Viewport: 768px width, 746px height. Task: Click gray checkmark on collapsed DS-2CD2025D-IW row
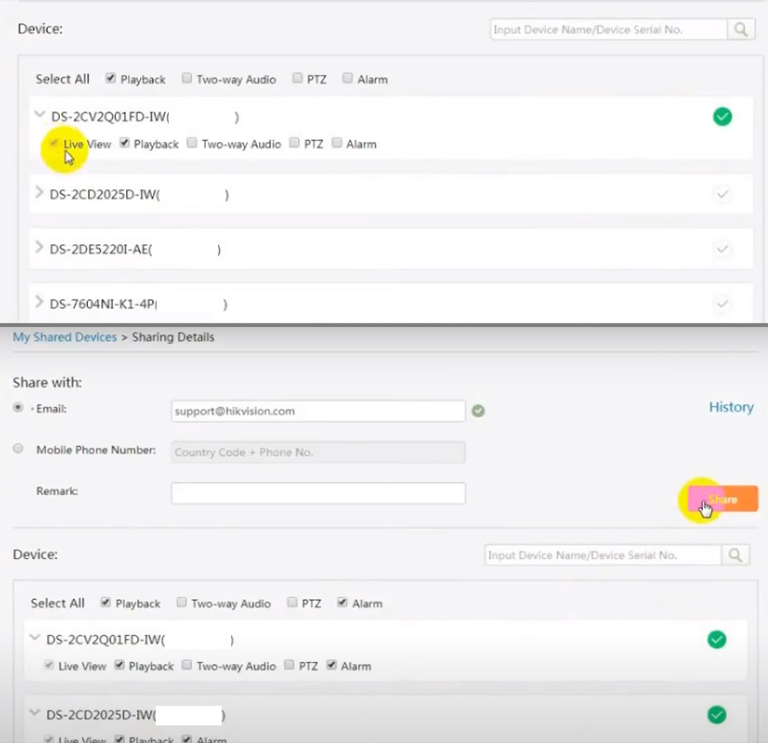[x=722, y=194]
